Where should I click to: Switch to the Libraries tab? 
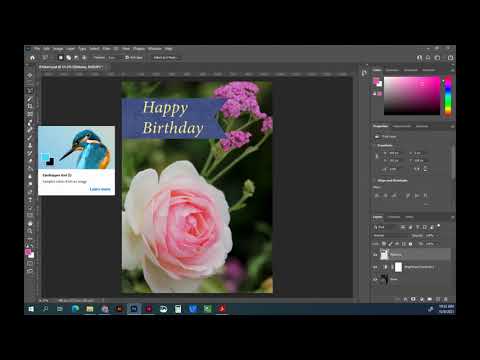[x=422, y=126]
